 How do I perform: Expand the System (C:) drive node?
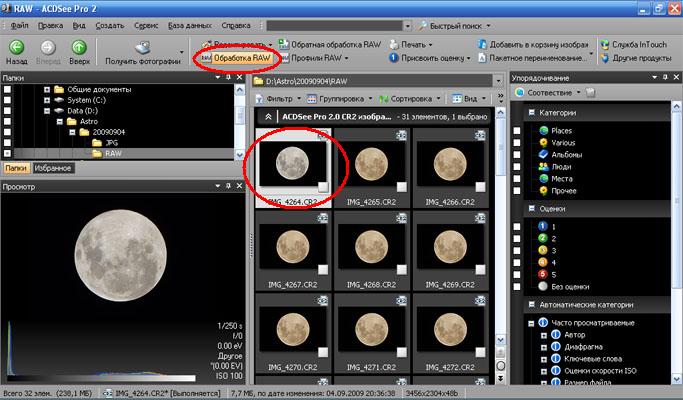47,100
